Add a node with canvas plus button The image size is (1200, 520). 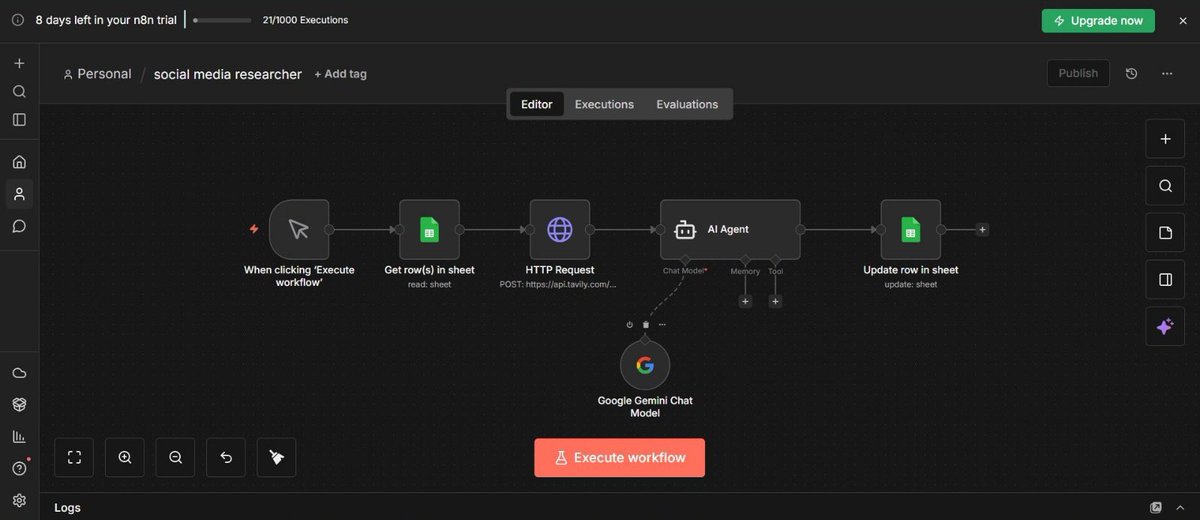pos(1165,139)
